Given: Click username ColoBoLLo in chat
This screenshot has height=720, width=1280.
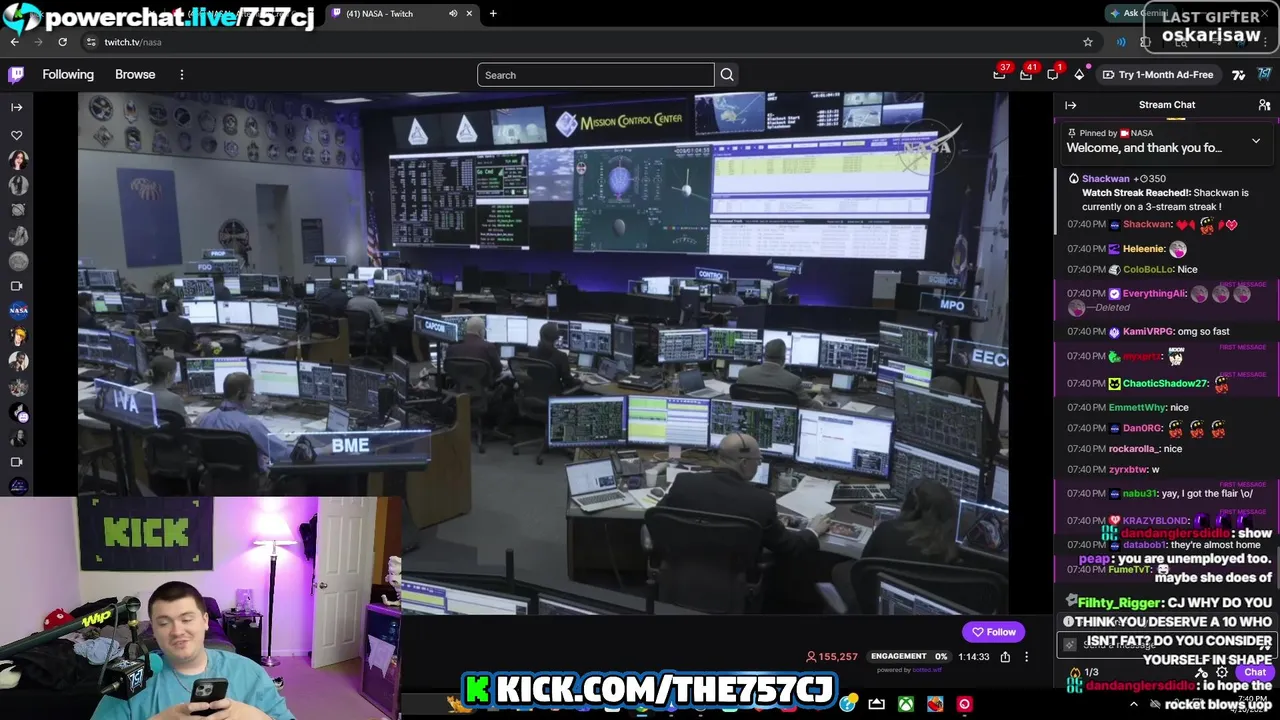Looking at the screenshot, I should pyautogui.click(x=1147, y=270).
